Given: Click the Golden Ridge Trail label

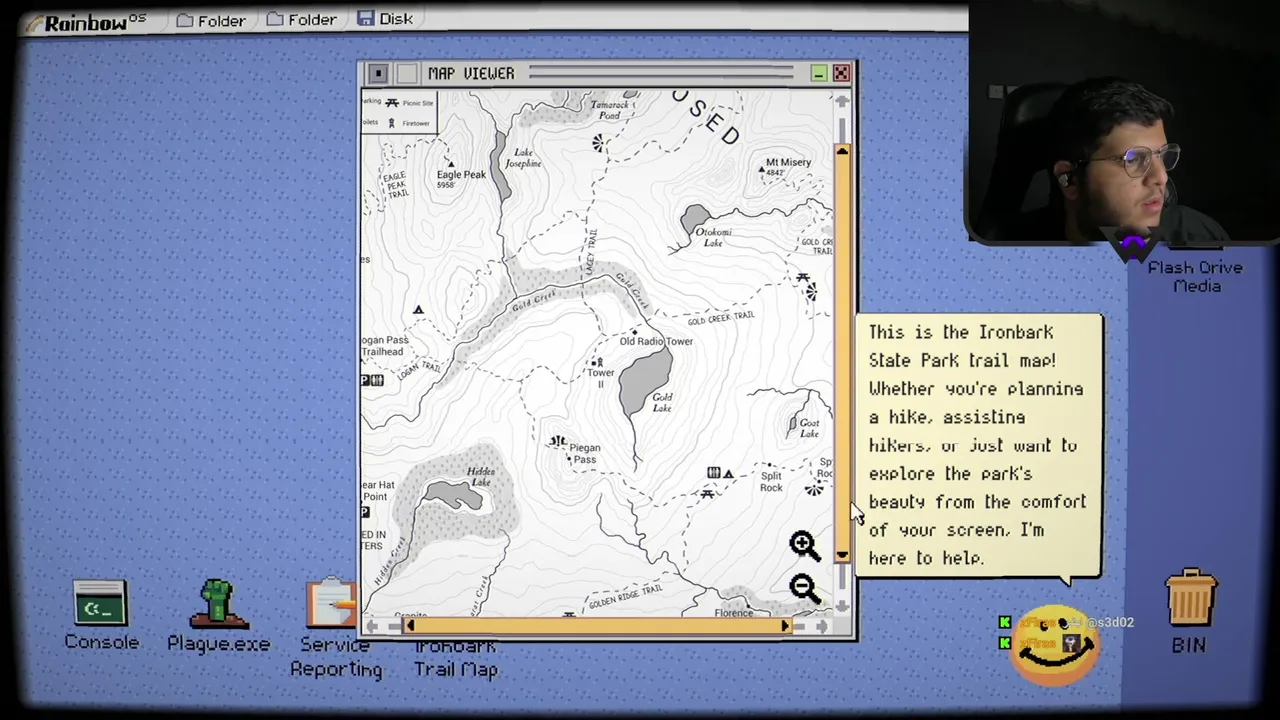Looking at the screenshot, I should (x=626, y=596).
